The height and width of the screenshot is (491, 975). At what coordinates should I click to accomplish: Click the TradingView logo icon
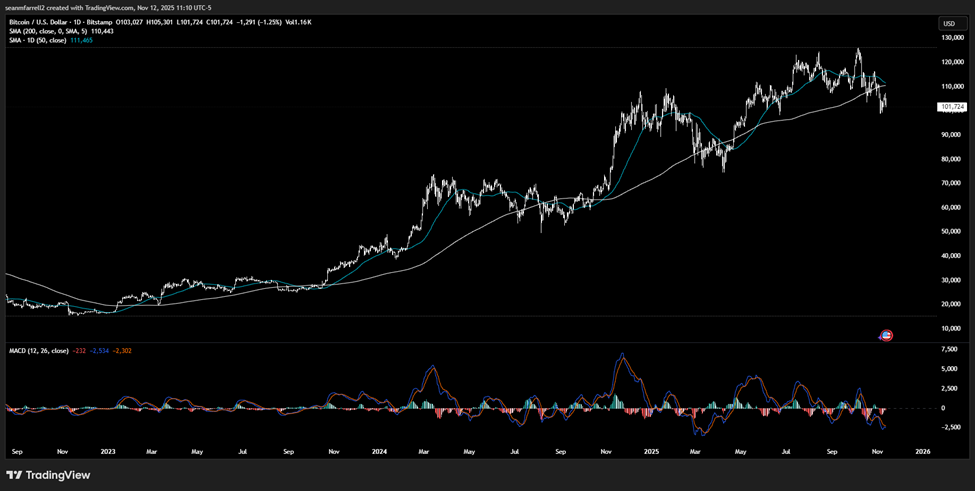point(14,475)
